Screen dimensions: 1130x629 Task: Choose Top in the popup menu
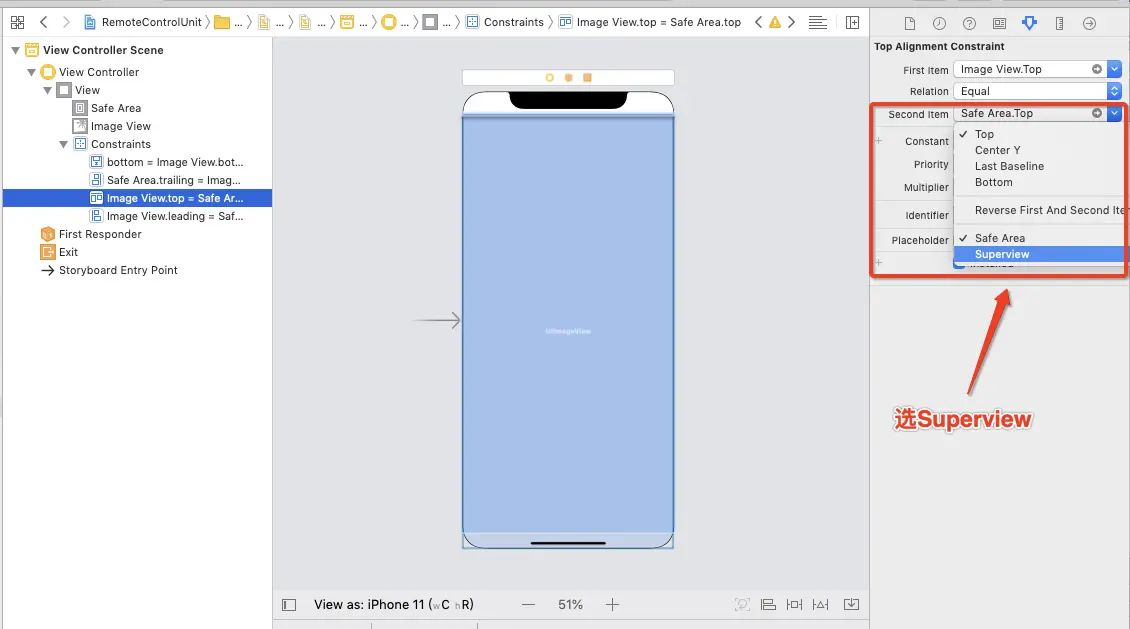tap(984, 134)
